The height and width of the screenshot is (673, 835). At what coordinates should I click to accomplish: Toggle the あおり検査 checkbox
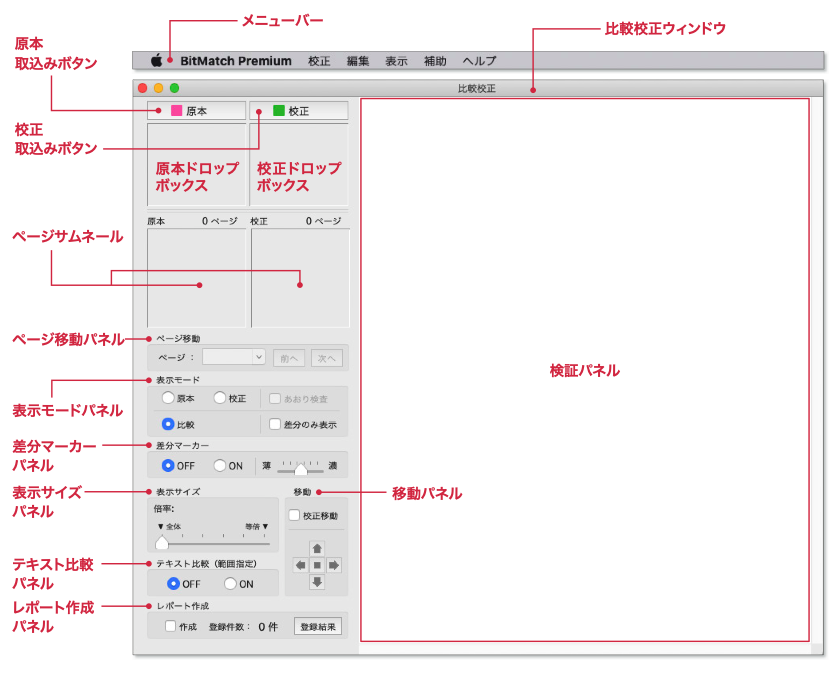275,398
